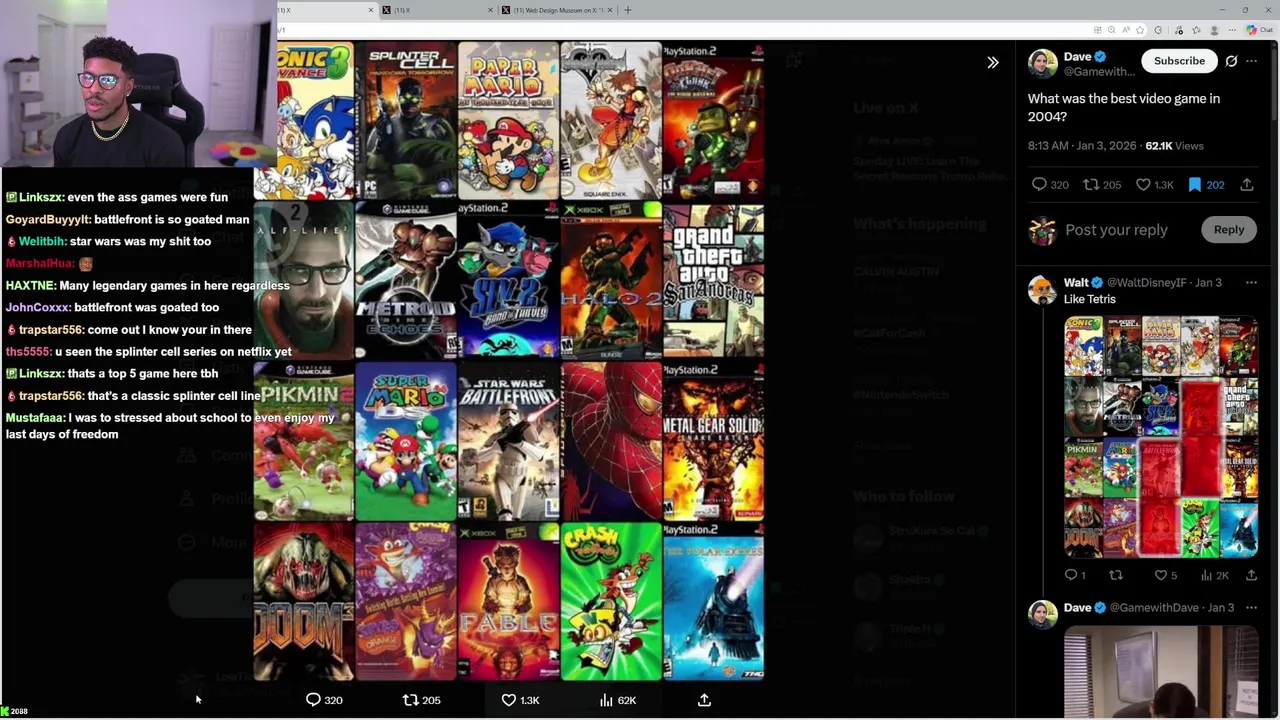Open more options on Dave's Jan 3 reply
Screen dimensions: 1280x720
(1251, 608)
